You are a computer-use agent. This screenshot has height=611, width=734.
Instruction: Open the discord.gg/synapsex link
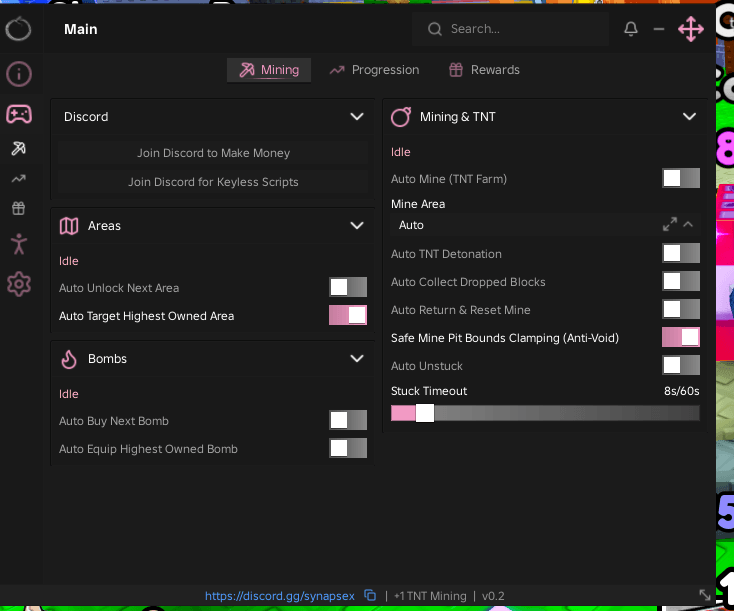point(279,596)
